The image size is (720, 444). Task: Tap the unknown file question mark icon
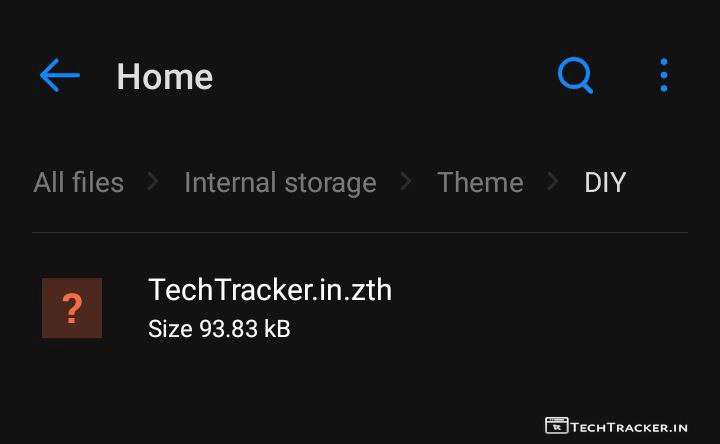72,308
